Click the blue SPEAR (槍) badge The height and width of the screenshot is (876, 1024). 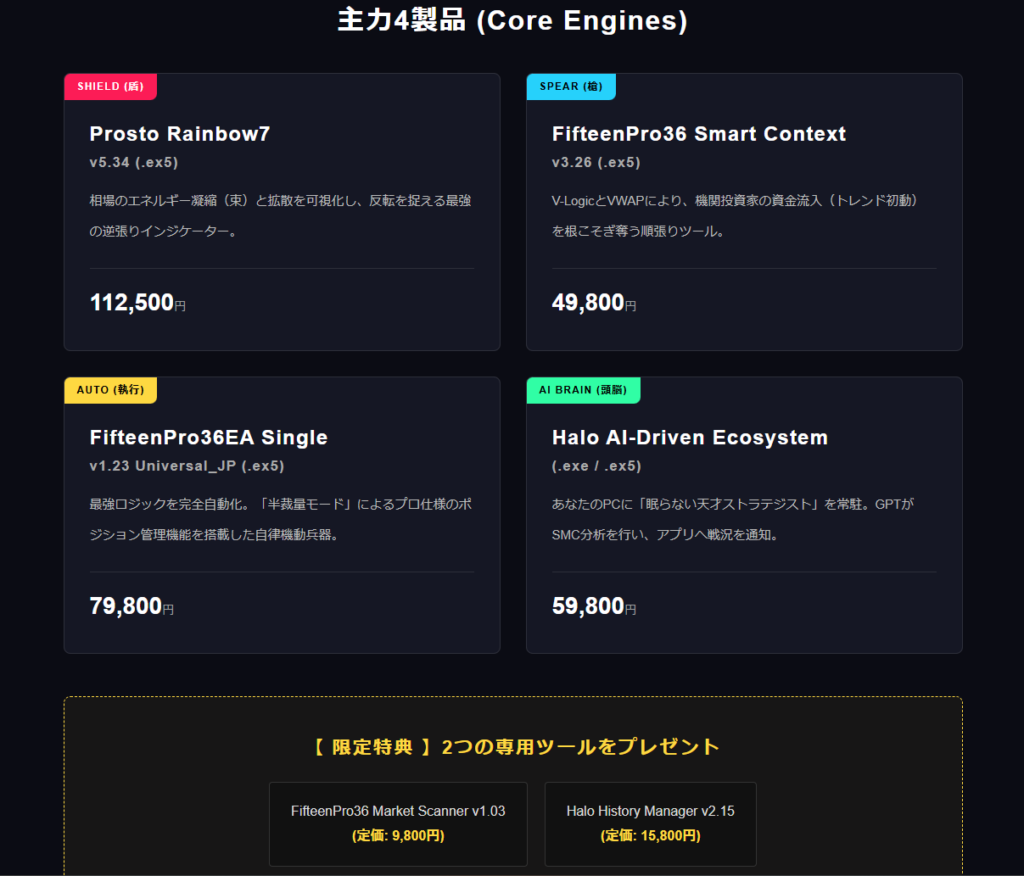point(571,87)
